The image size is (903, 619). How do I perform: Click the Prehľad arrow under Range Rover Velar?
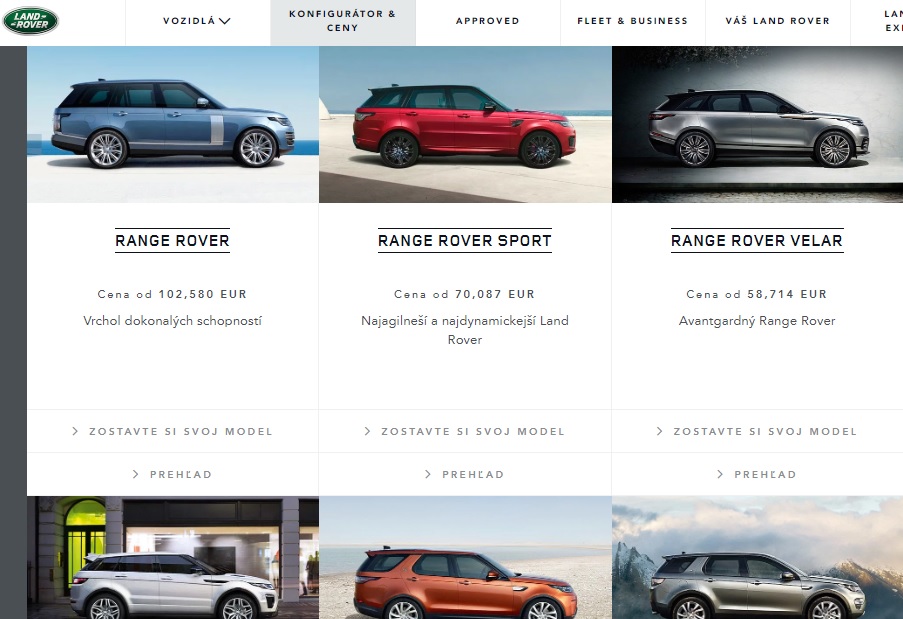coord(720,474)
